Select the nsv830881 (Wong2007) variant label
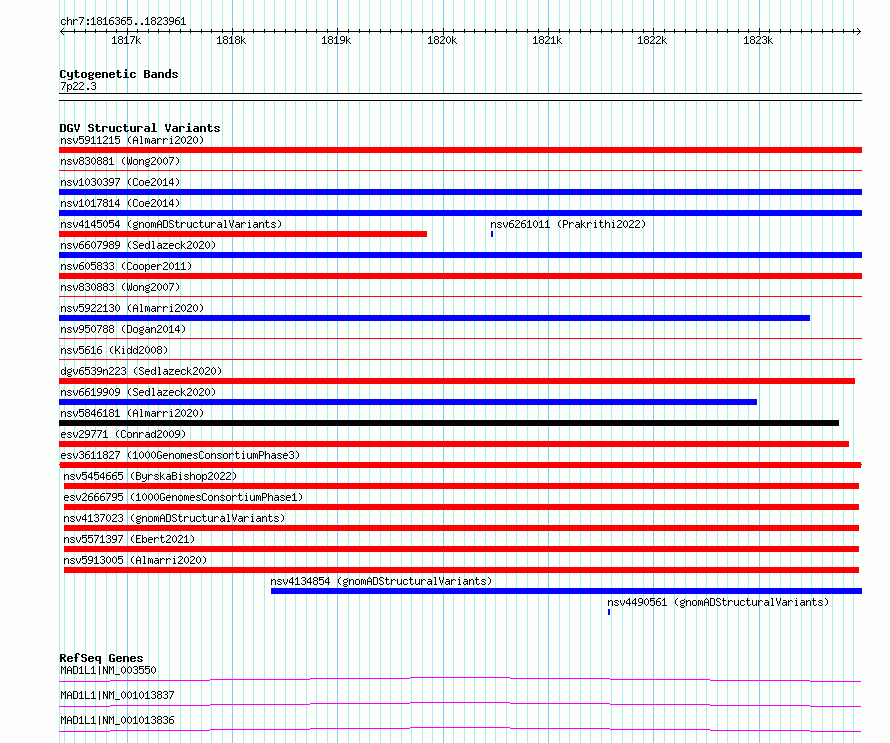Viewport: 890px width, 743px height. [x=120, y=161]
